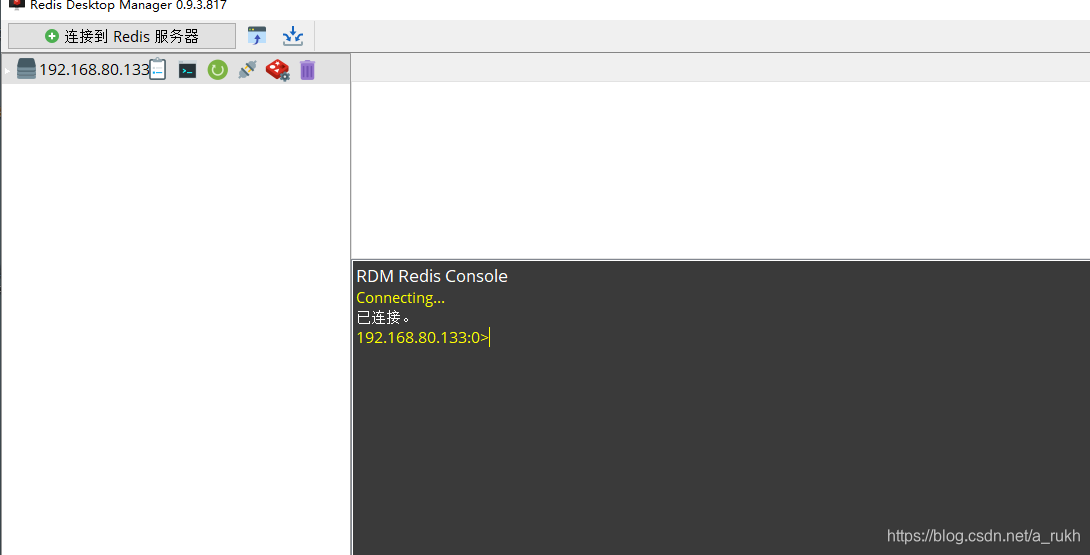Click the Redis Desktop Manager title bar icon
This screenshot has width=1090, height=555.
pyautogui.click(x=17, y=5)
